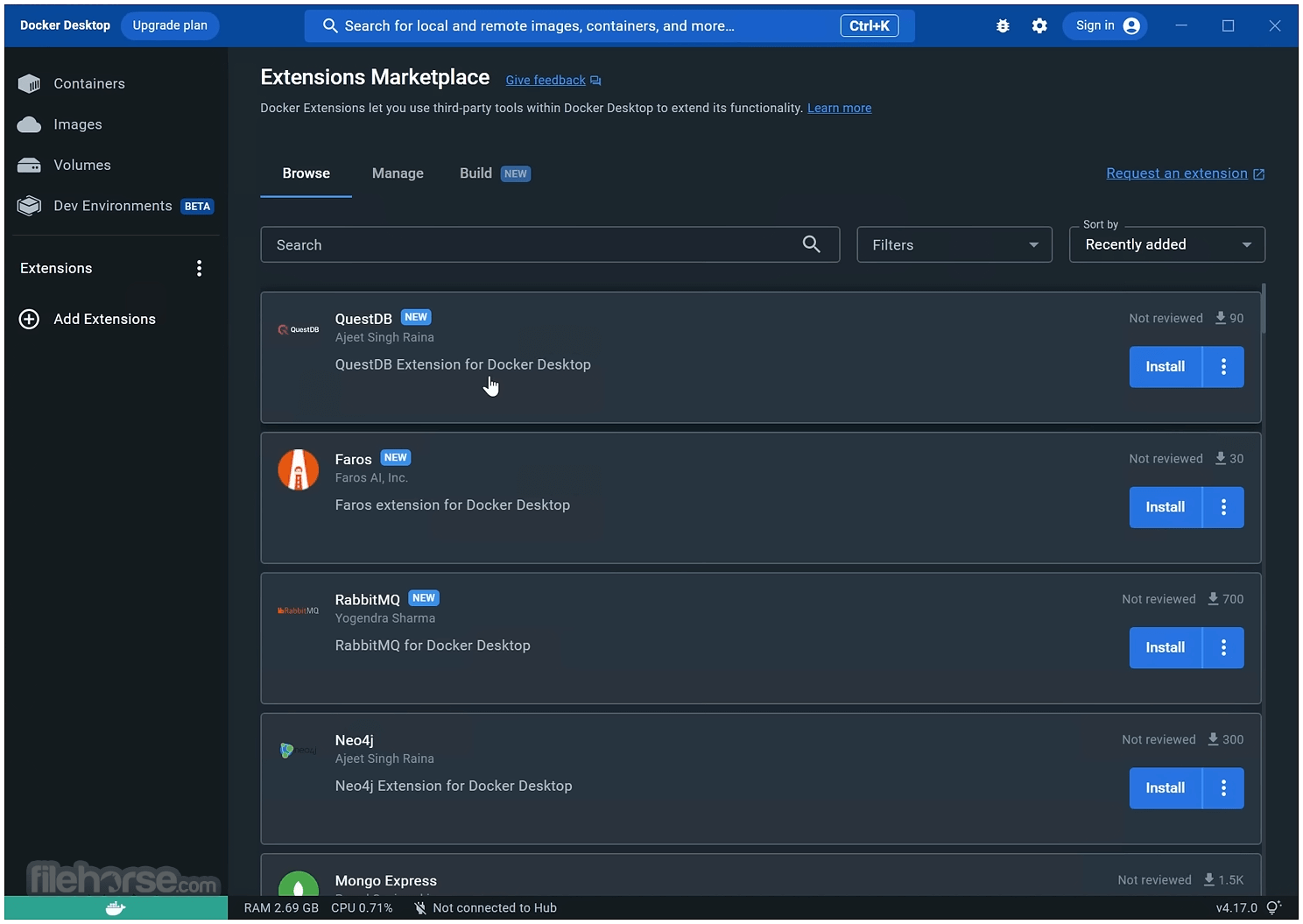Open the Images section

coord(114,124)
